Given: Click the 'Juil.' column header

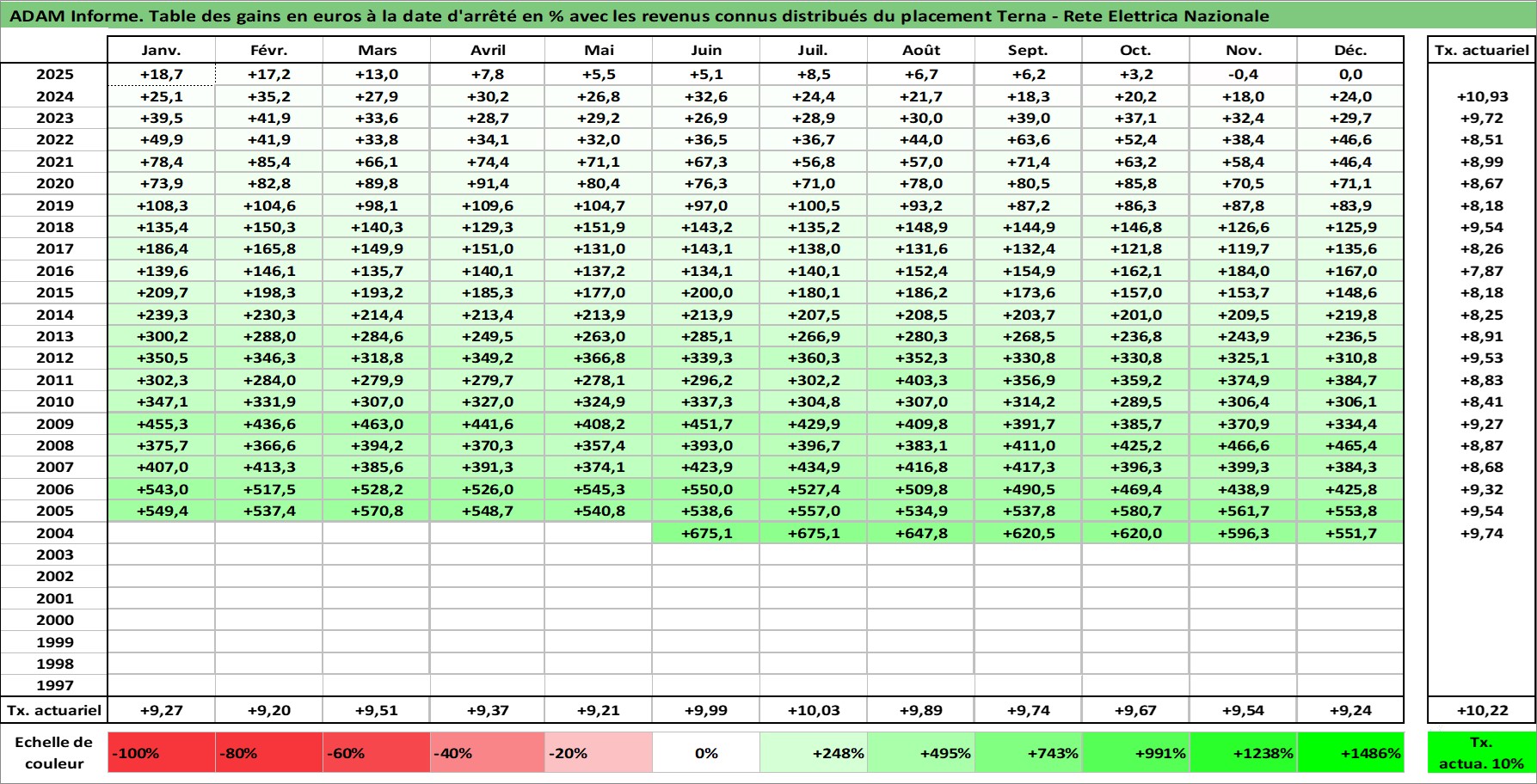Looking at the screenshot, I should (814, 50).
